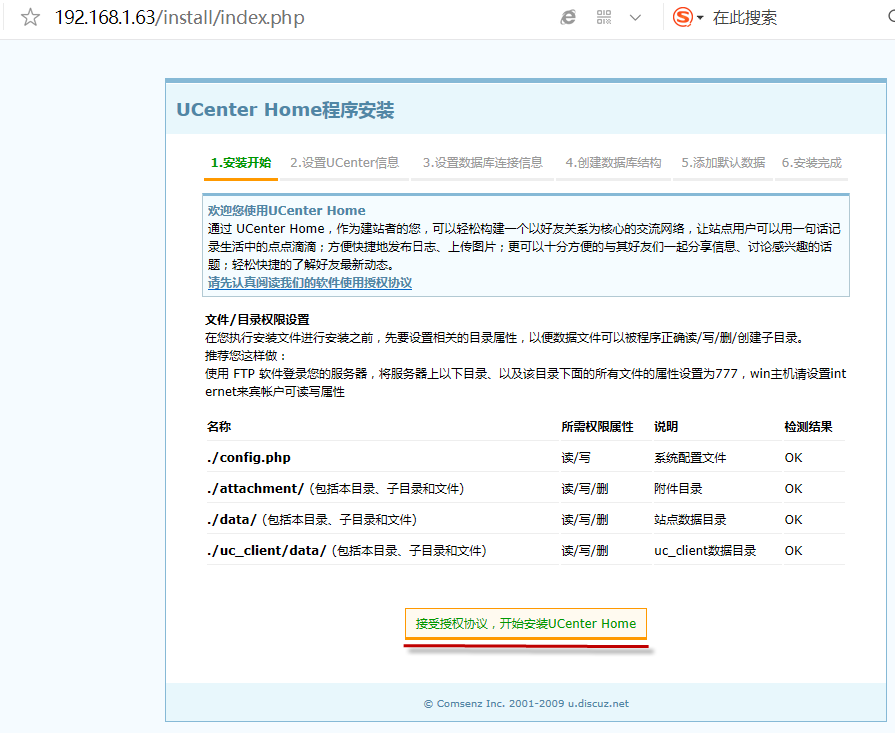This screenshot has width=895, height=733.
Task: Click the ./attachment/ directory name
Action: pyautogui.click(x=256, y=488)
